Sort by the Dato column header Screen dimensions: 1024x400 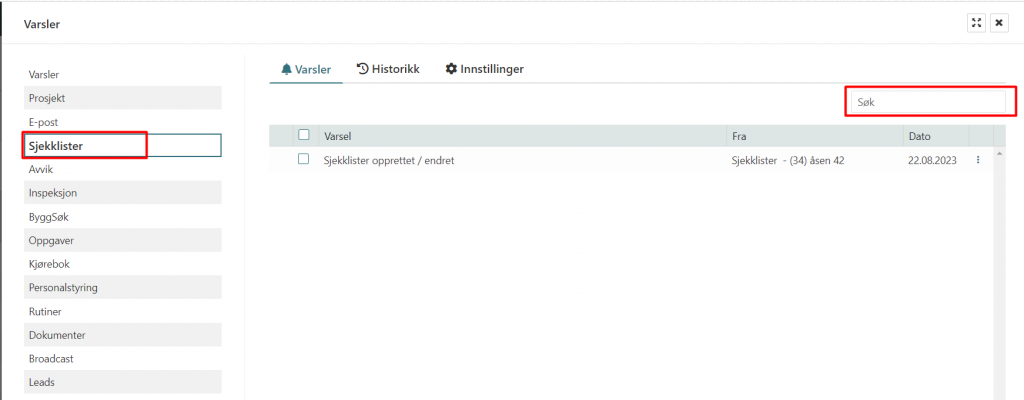click(x=919, y=136)
